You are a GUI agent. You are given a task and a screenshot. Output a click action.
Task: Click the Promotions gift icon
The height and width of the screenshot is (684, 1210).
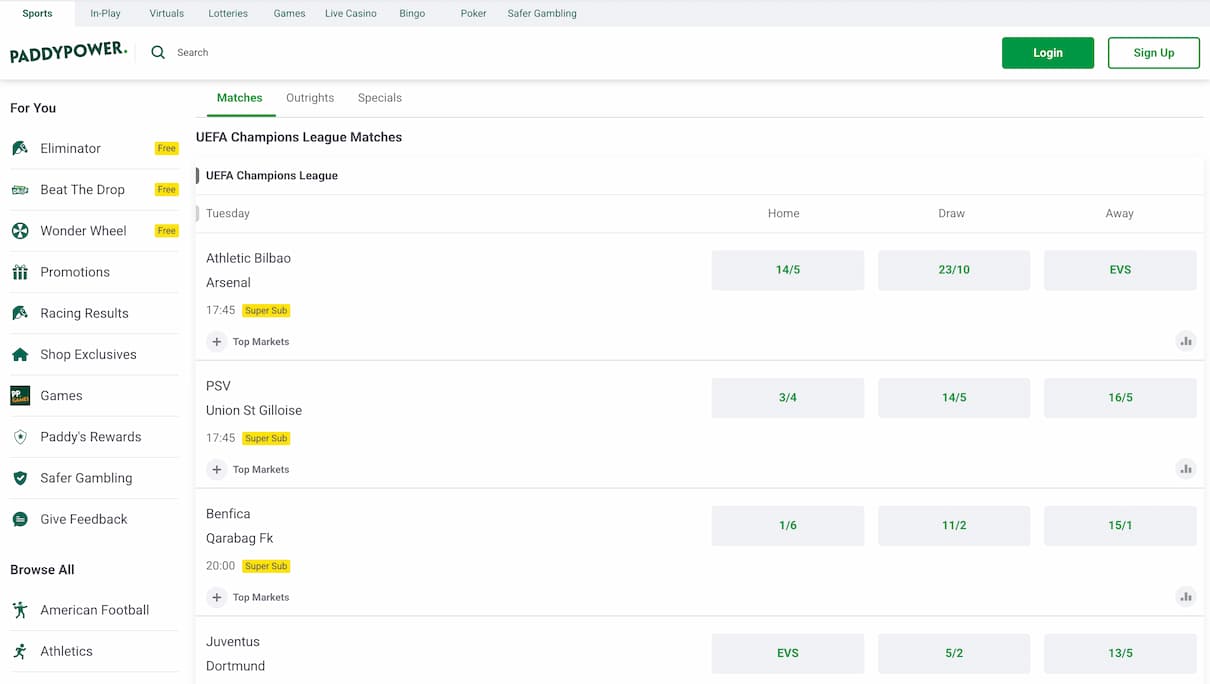(20, 272)
